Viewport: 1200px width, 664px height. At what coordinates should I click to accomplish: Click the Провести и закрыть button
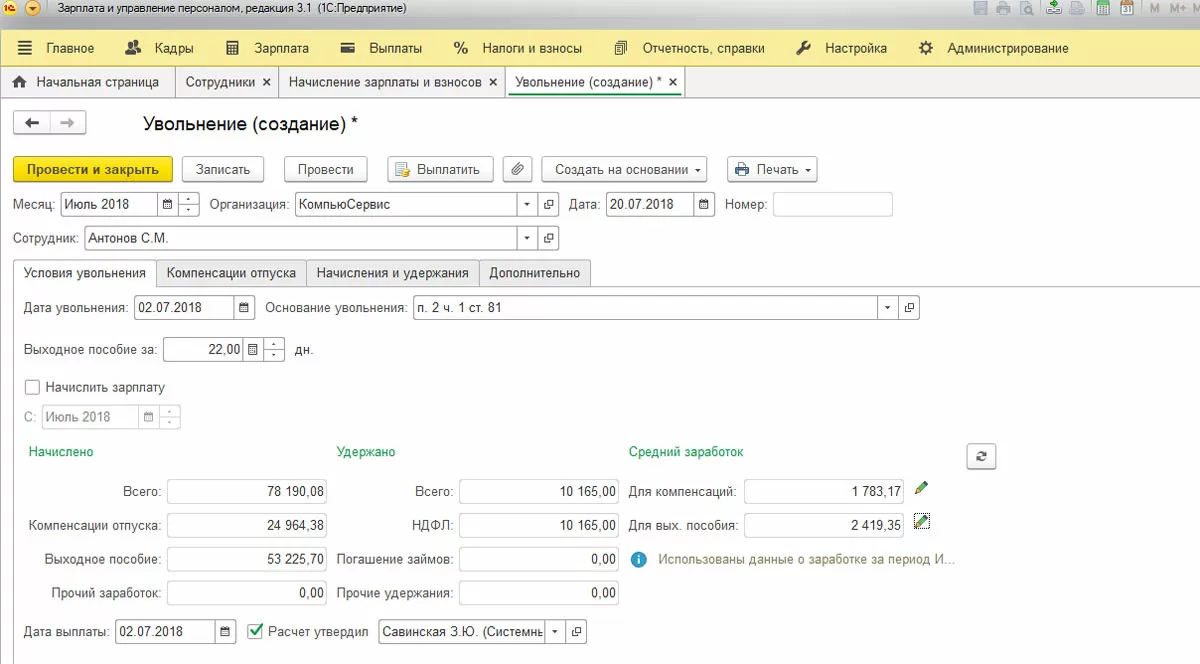click(93, 169)
